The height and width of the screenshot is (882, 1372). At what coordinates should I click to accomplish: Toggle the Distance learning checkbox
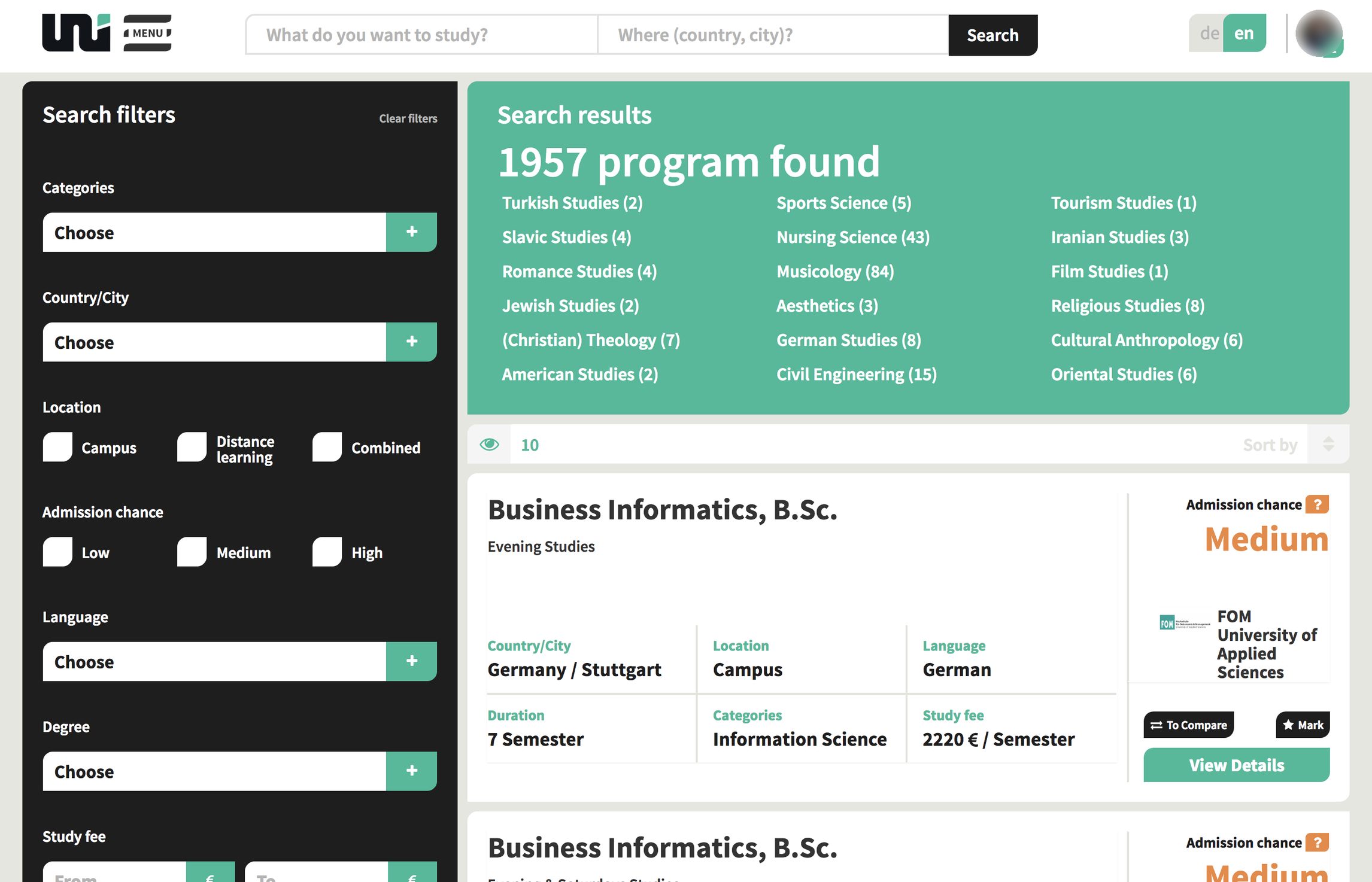tap(192, 447)
